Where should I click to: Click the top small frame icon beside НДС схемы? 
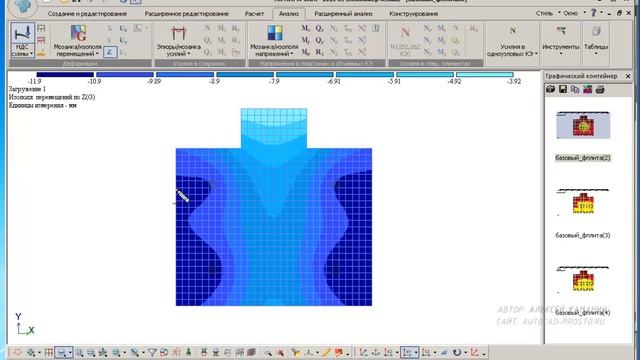coord(41,29)
